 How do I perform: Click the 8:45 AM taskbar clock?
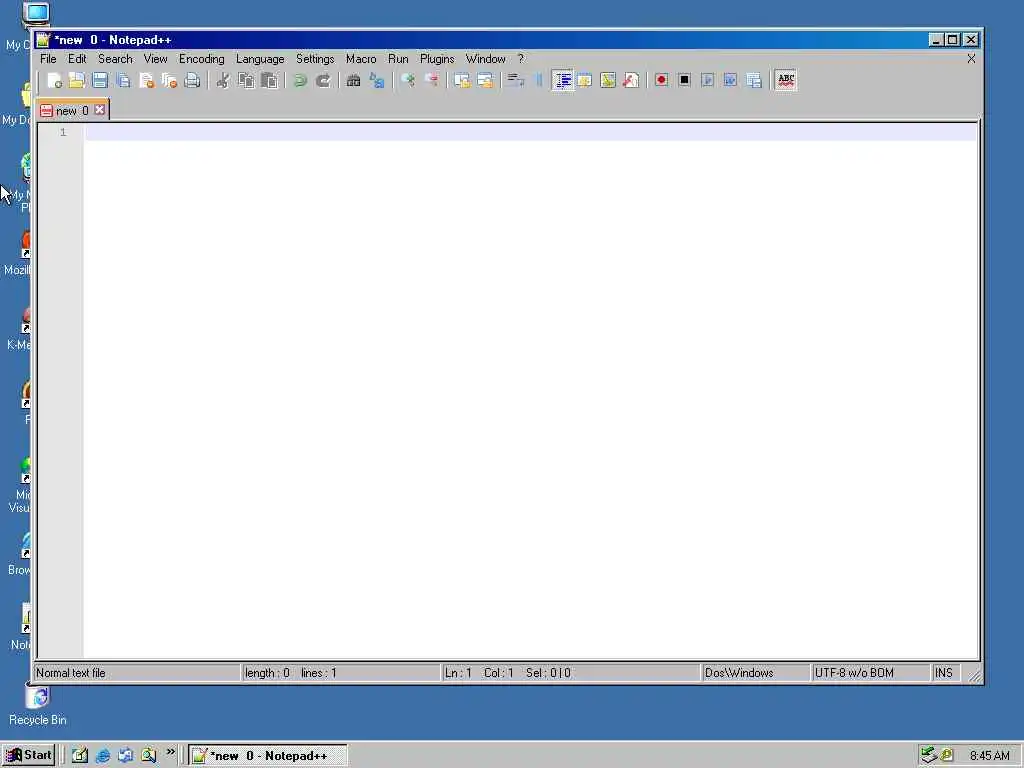pos(989,756)
